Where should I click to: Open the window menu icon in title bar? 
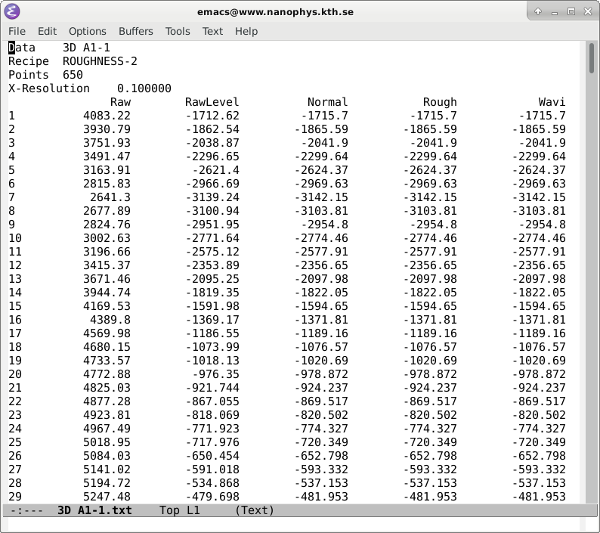10,11
